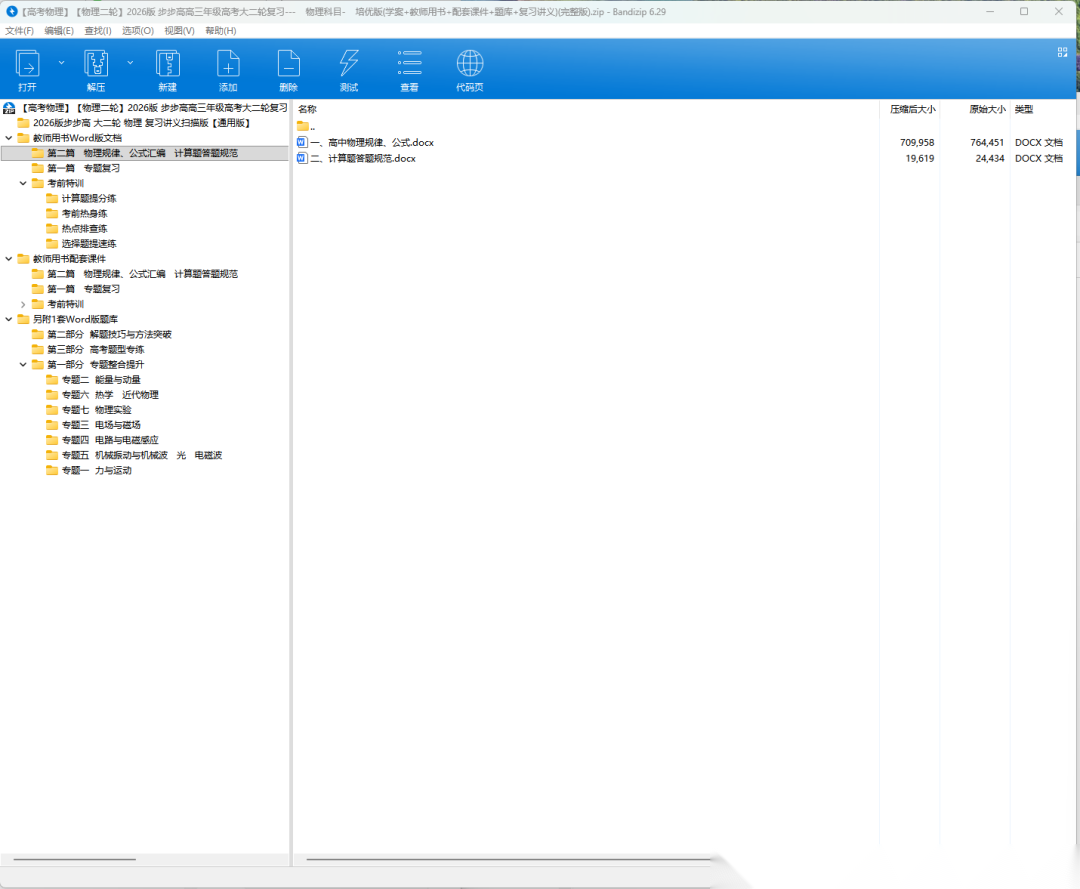Open the dropdown arrow next to 打开
This screenshot has height=889, width=1080.
coord(61,62)
